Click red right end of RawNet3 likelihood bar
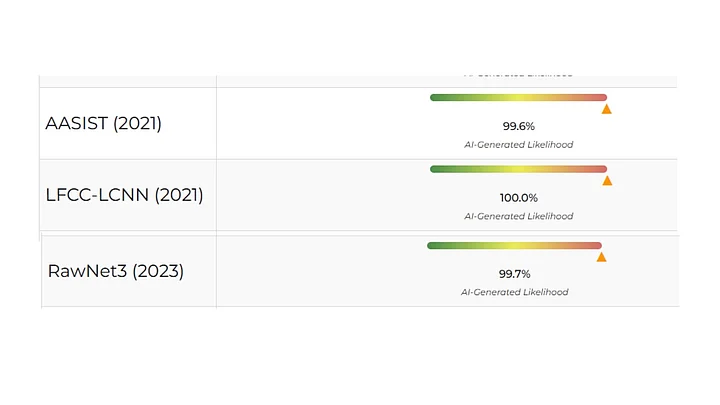The height and width of the screenshot is (405, 720). point(596,245)
